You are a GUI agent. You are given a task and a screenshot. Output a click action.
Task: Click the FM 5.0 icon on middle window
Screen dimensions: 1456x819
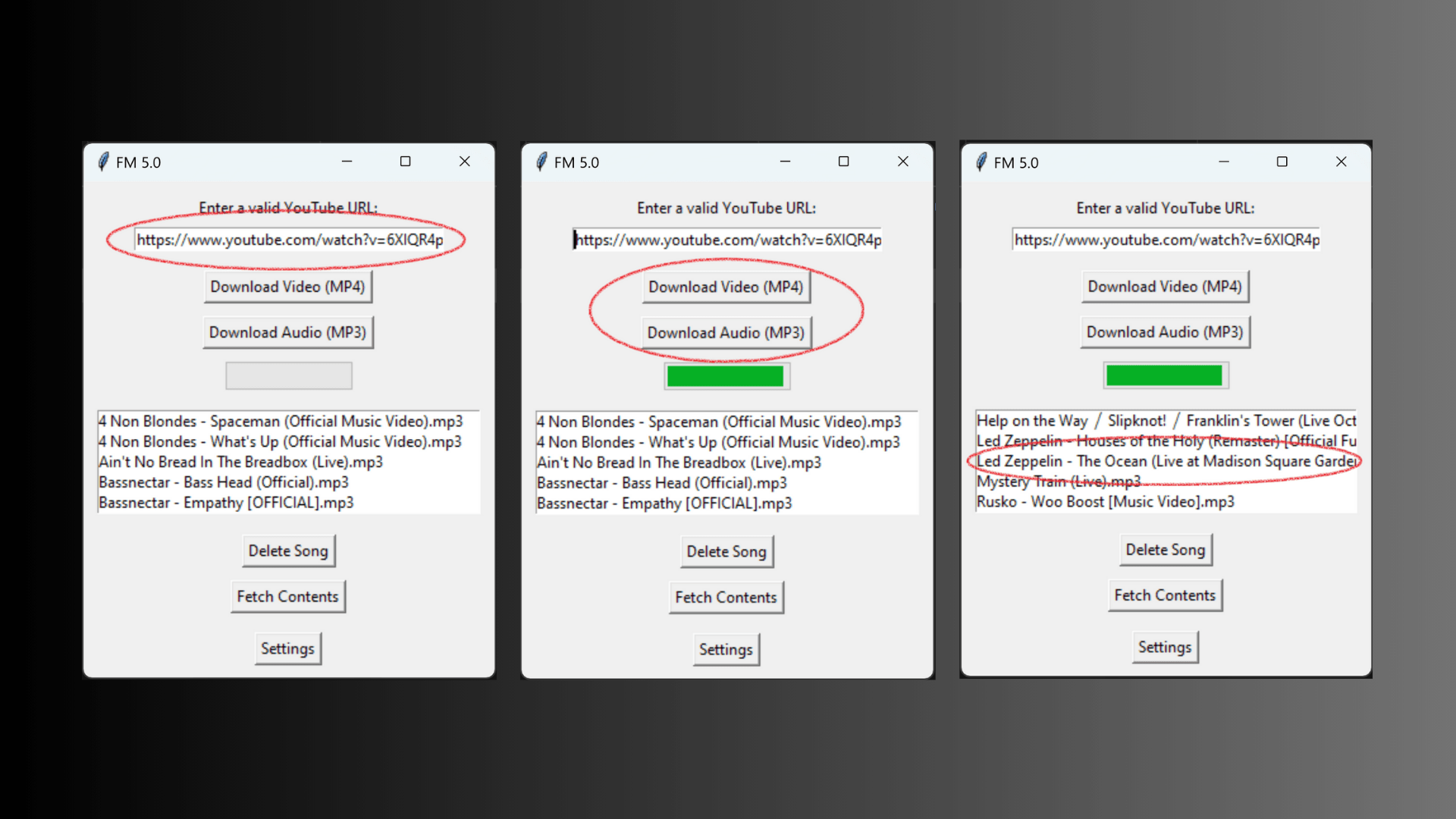[x=545, y=162]
